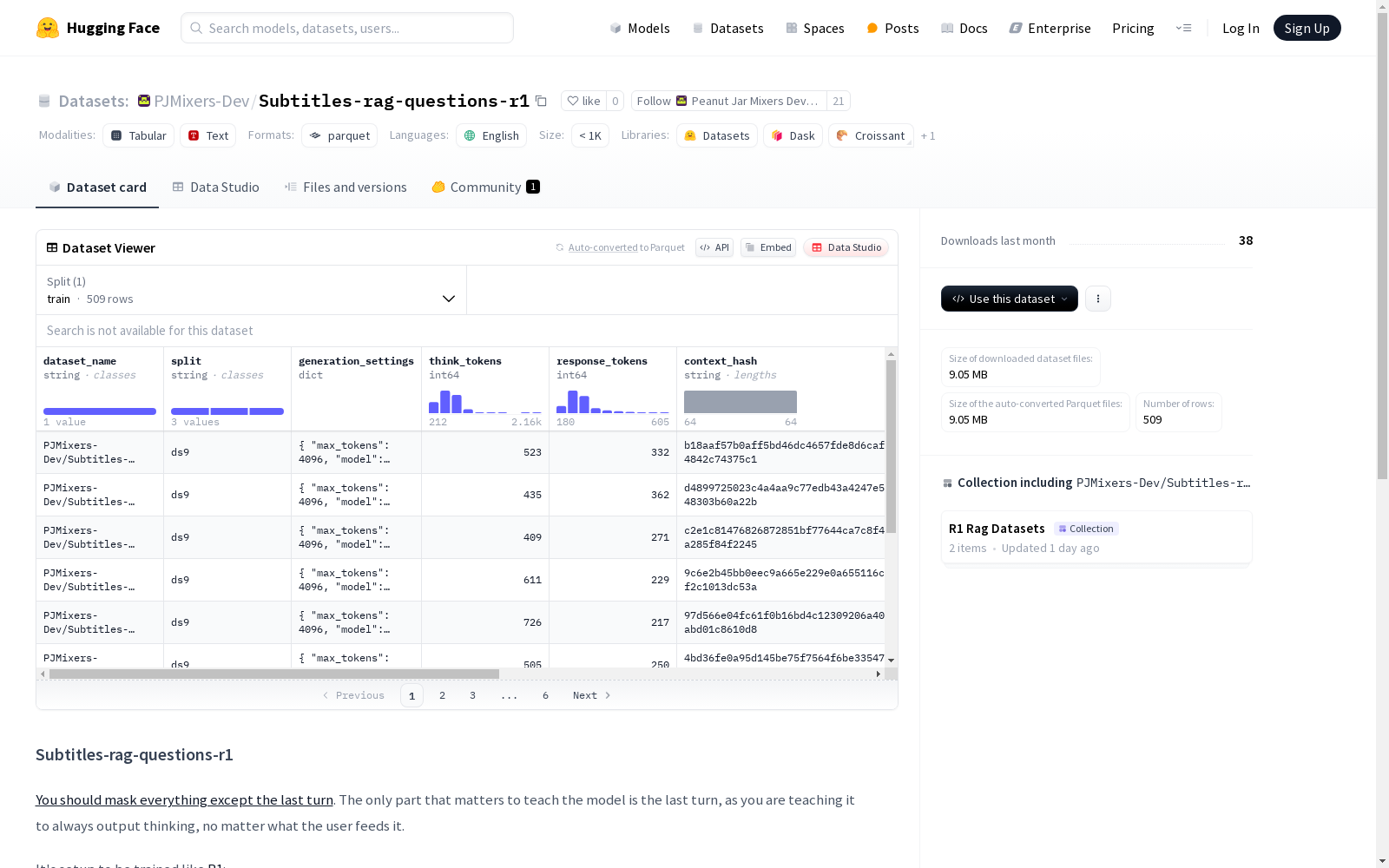Click the Previous page button
This screenshot has height=868, width=1389.
pos(353,695)
